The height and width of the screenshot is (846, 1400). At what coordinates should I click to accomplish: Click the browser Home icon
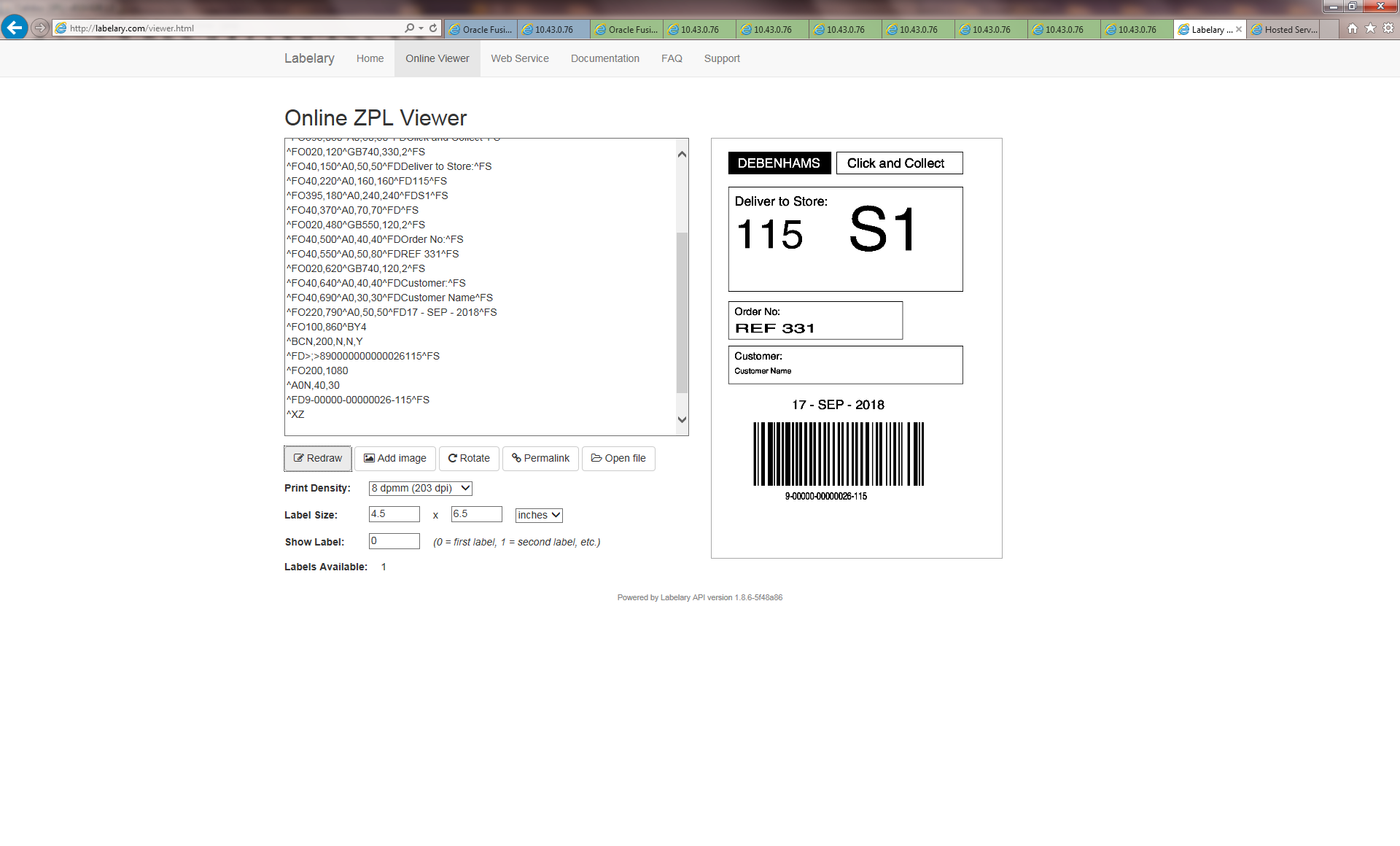1353,28
